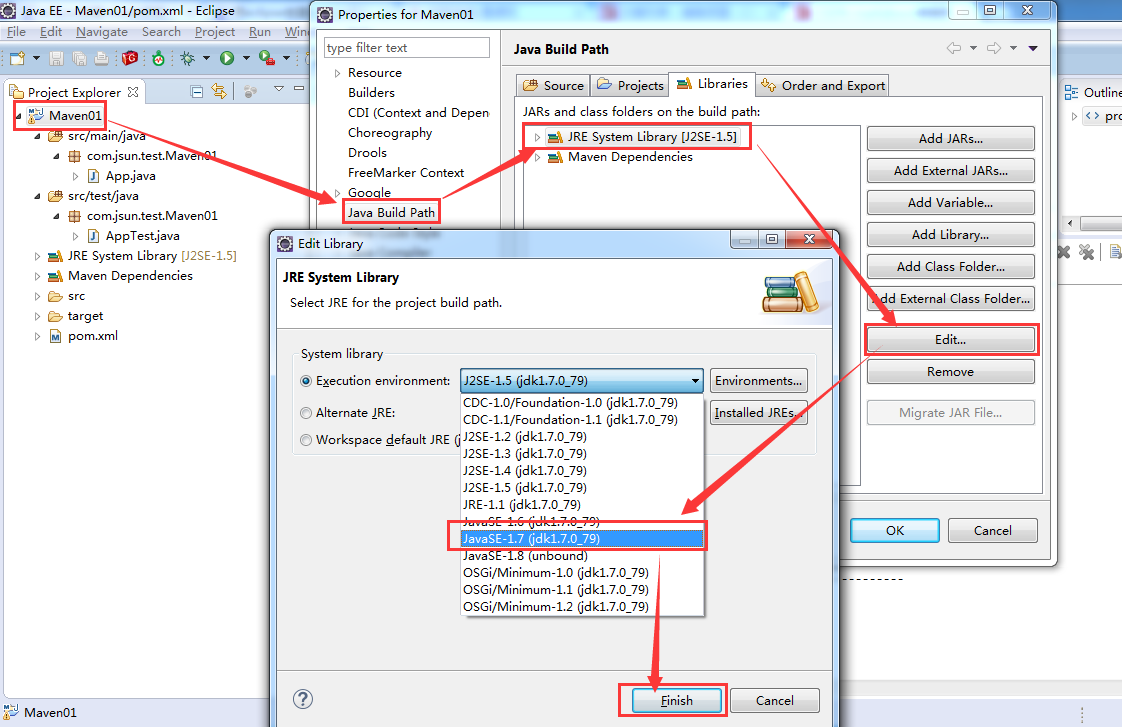The width and height of the screenshot is (1122, 727).
Task: Expand JRE System Library in build path list
Action: tap(537, 137)
